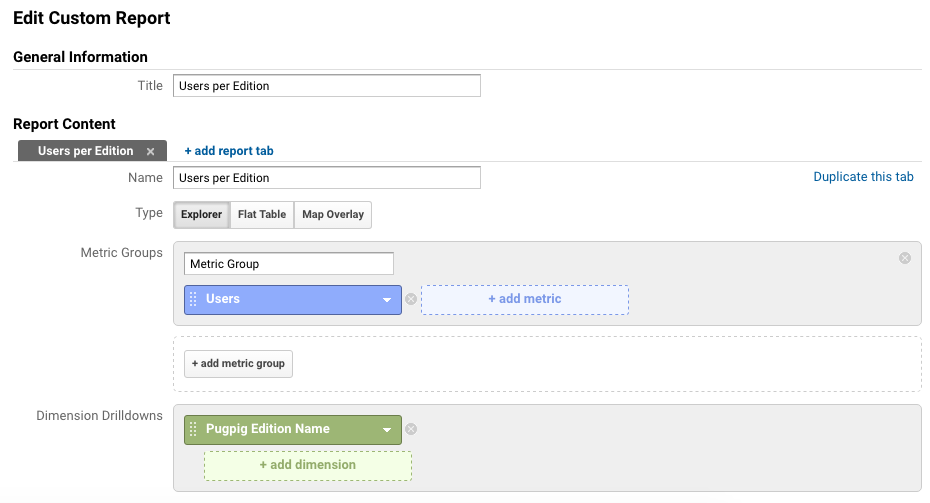Remove the Users metric with its x icon
The image size is (930, 503).
point(411,300)
